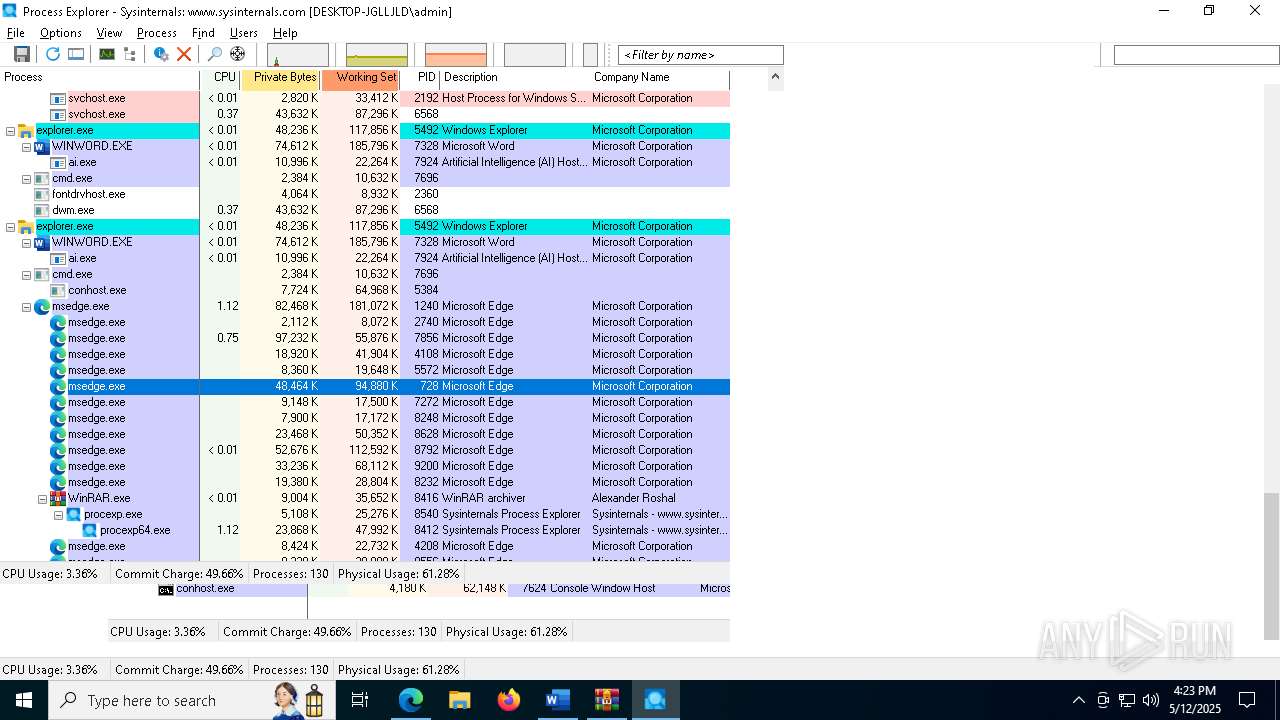Open the Users menu

pos(244,33)
